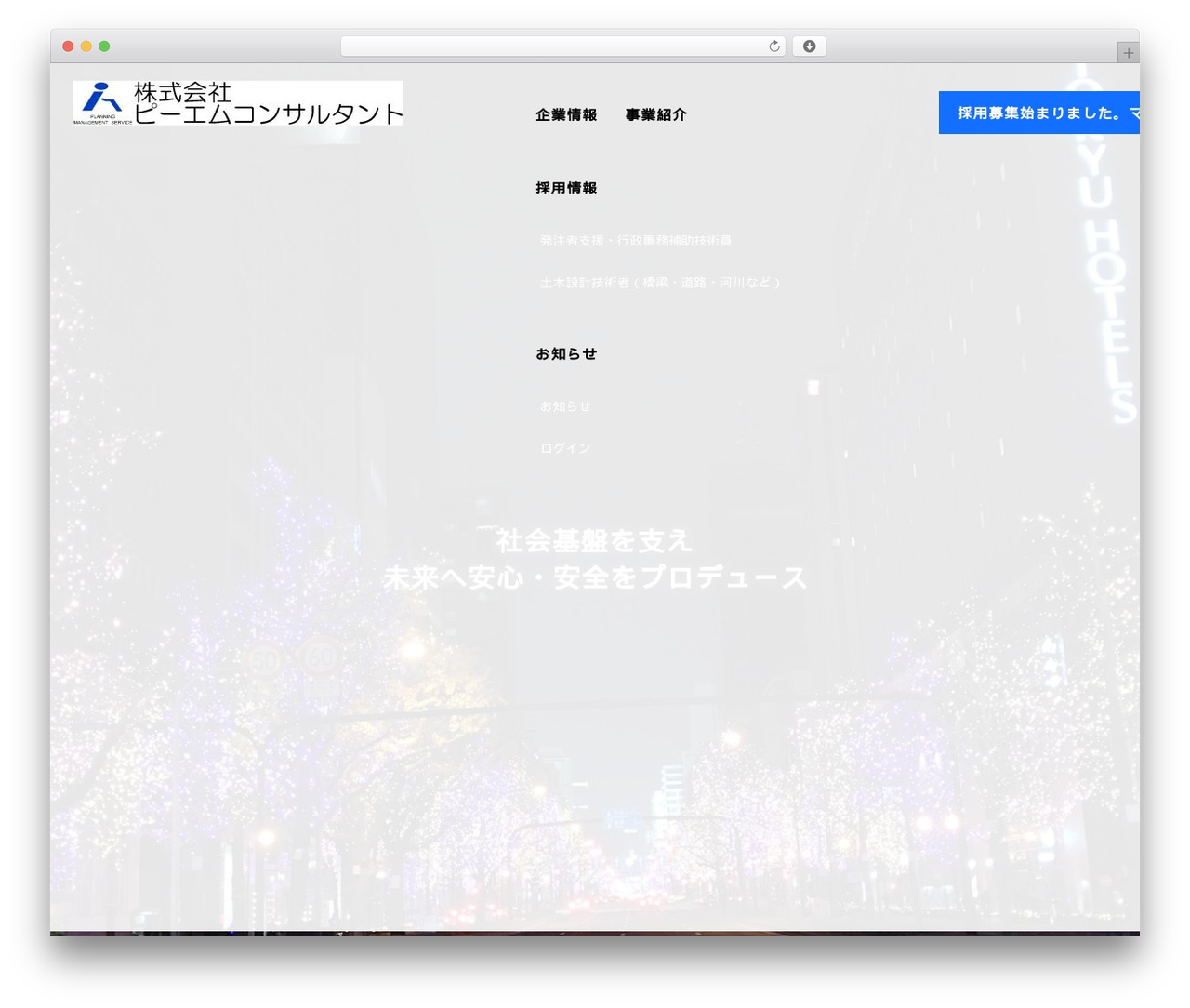
Task: Click hero headline 社会基盤を支え
Action: (x=595, y=540)
